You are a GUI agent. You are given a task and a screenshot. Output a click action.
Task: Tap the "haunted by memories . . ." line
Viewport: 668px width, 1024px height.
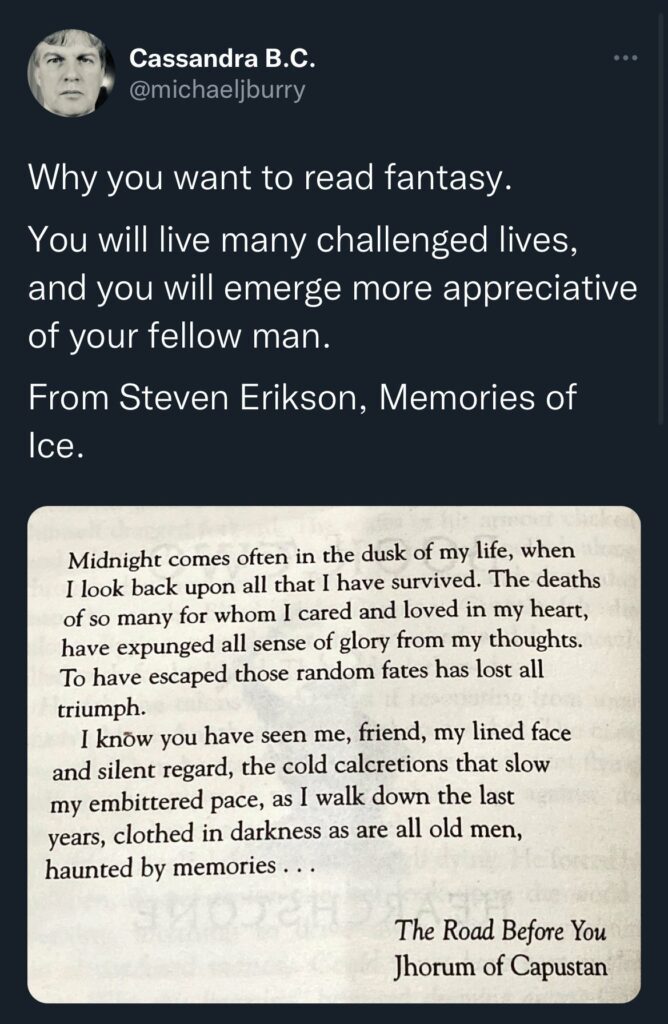coord(180,868)
